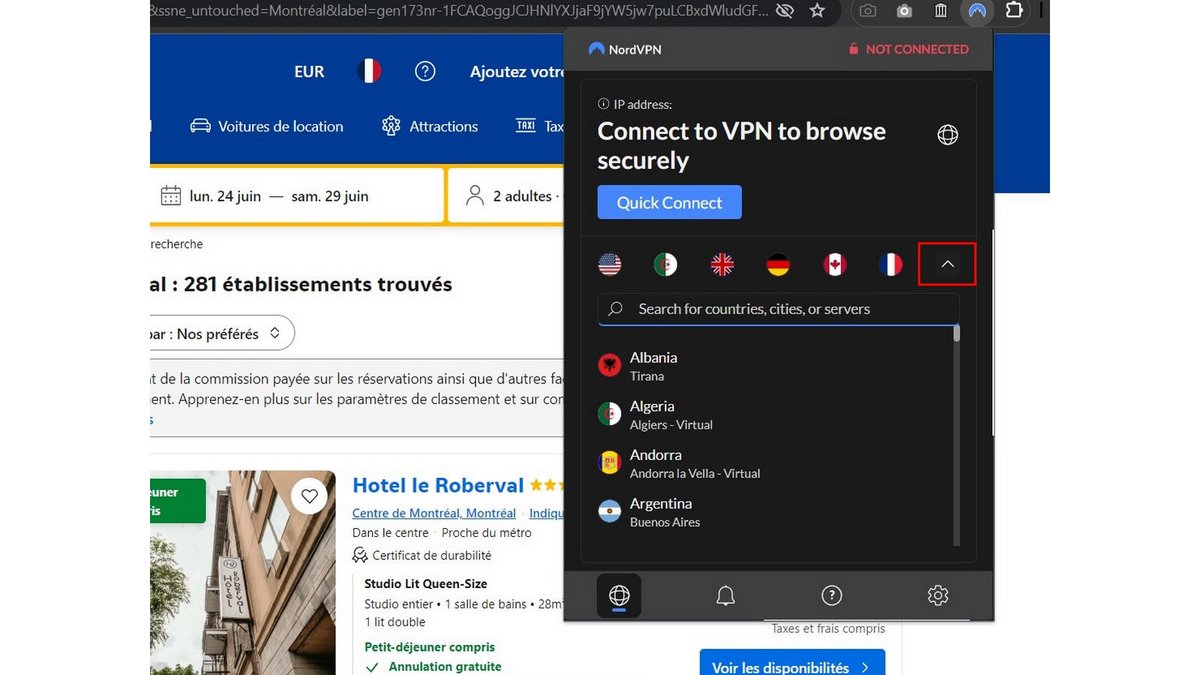The image size is (1200, 675).
Task: Collapse country list with chevron up
Action: tap(948, 264)
